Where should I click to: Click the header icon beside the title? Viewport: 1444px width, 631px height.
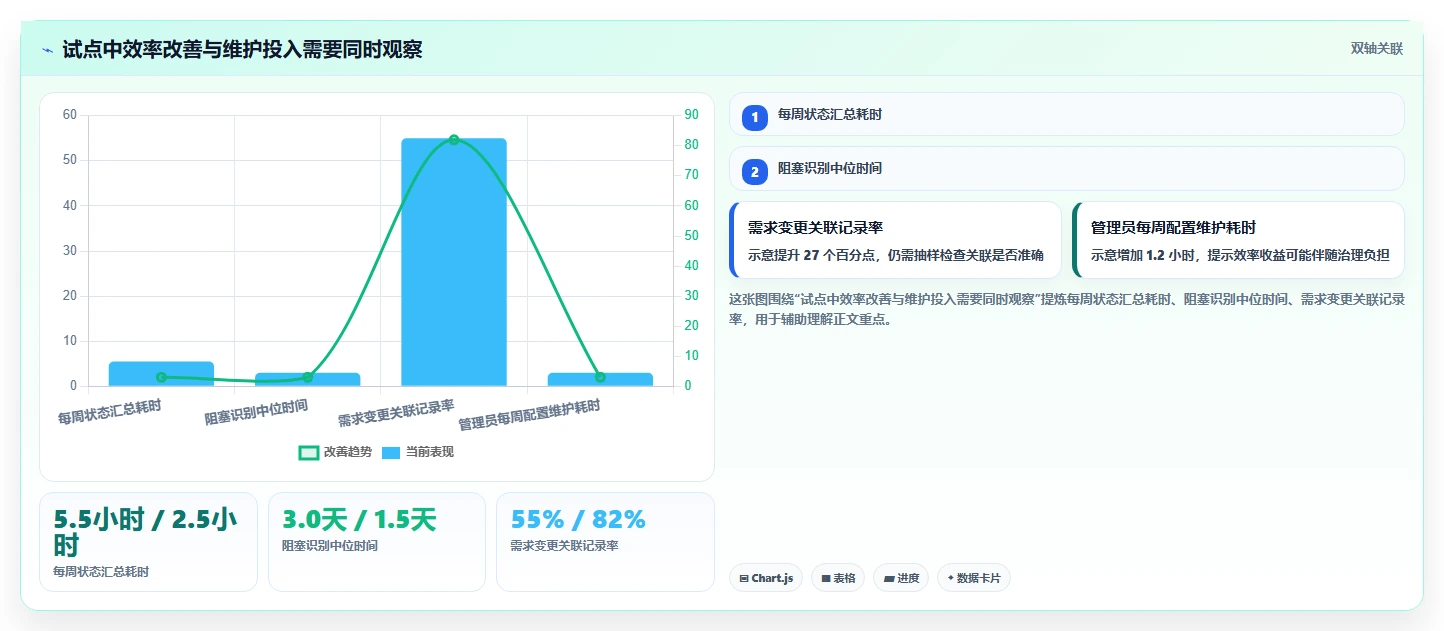tap(47, 50)
